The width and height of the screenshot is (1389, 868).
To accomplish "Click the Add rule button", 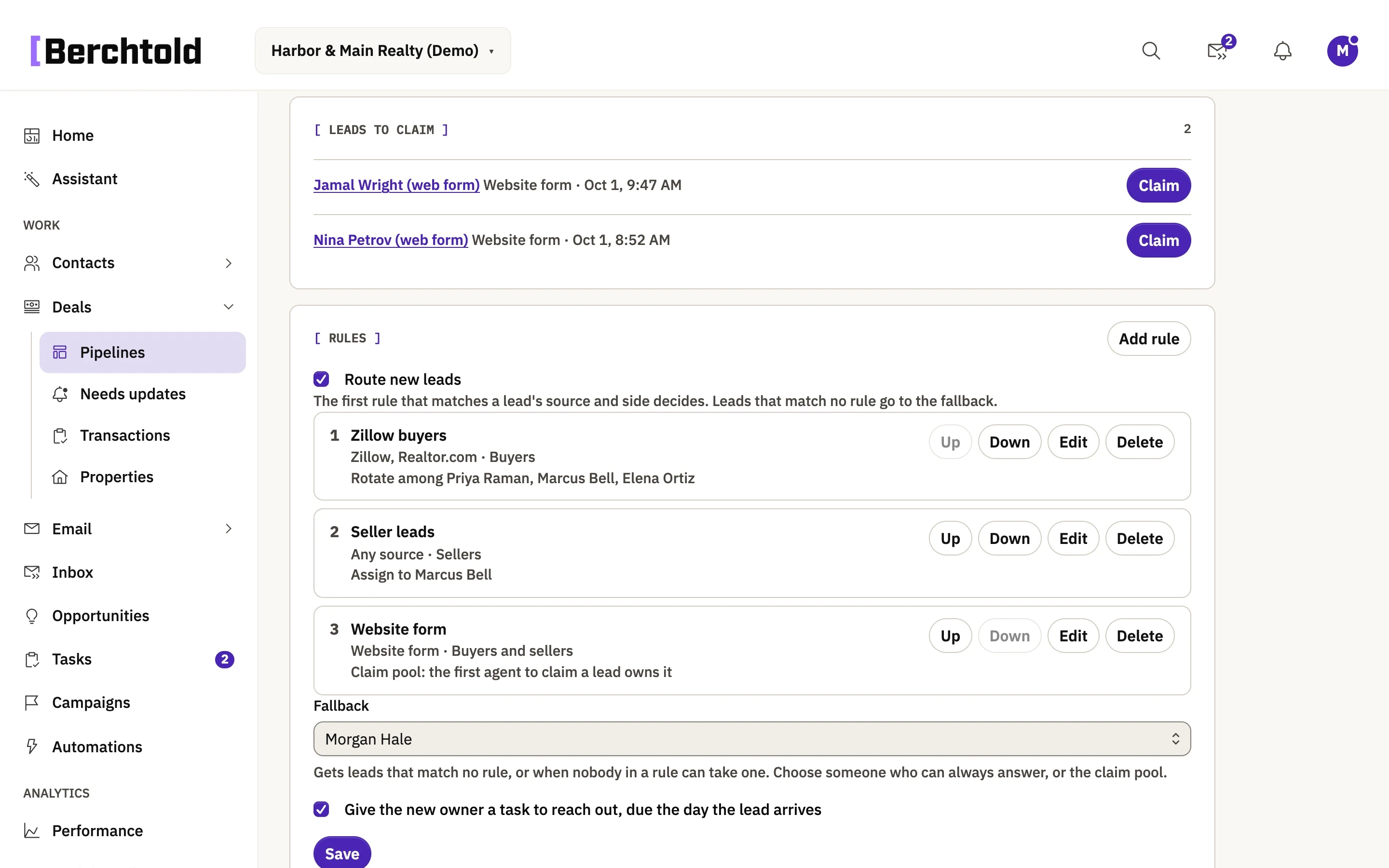I will (1148, 339).
